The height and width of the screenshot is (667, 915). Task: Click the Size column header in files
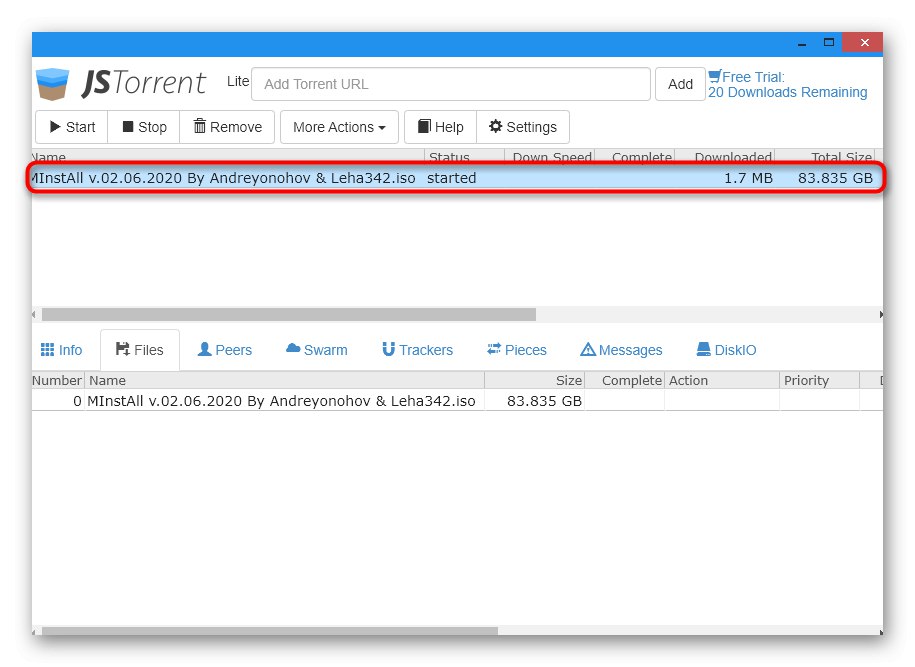(x=535, y=380)
